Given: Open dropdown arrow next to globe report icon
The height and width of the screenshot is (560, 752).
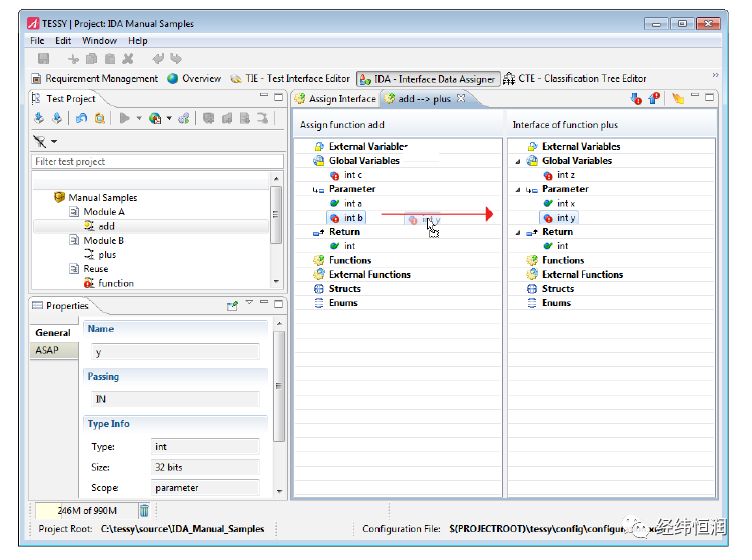Looking at the screenshot, I should [169, 118].
